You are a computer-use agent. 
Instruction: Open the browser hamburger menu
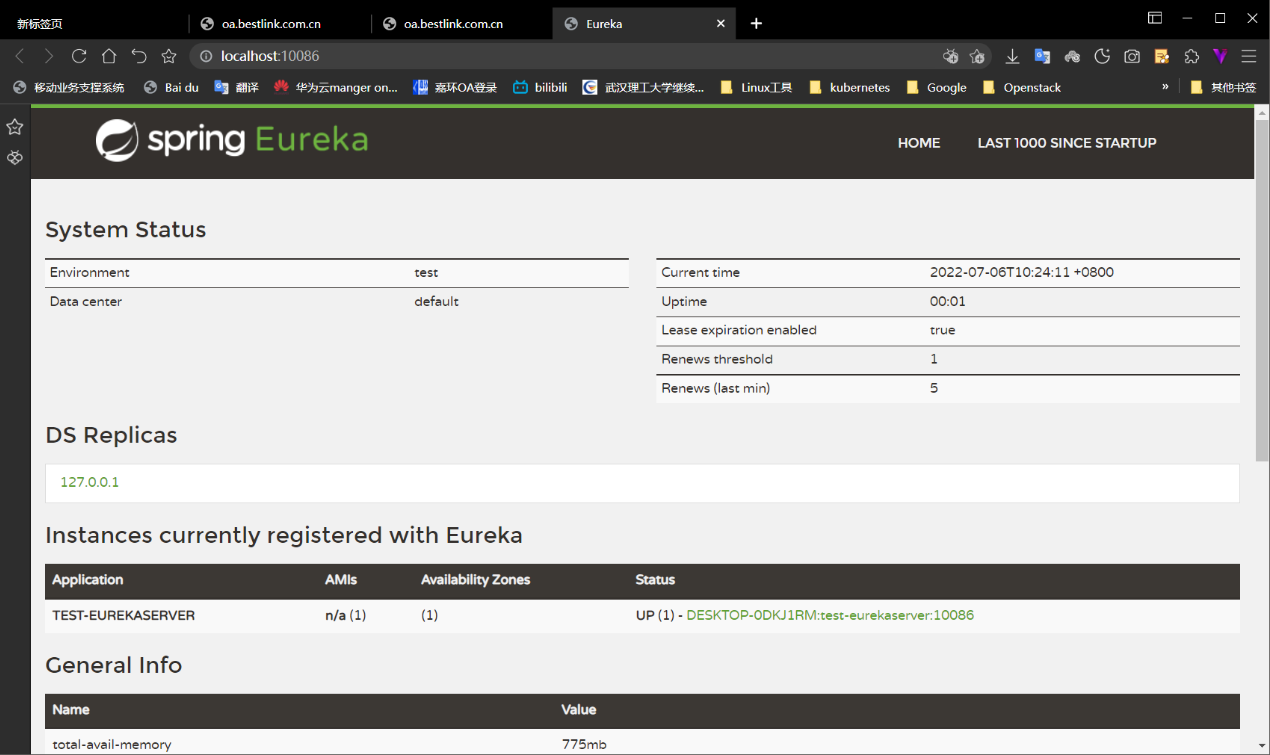click(x=1249, y=56)
